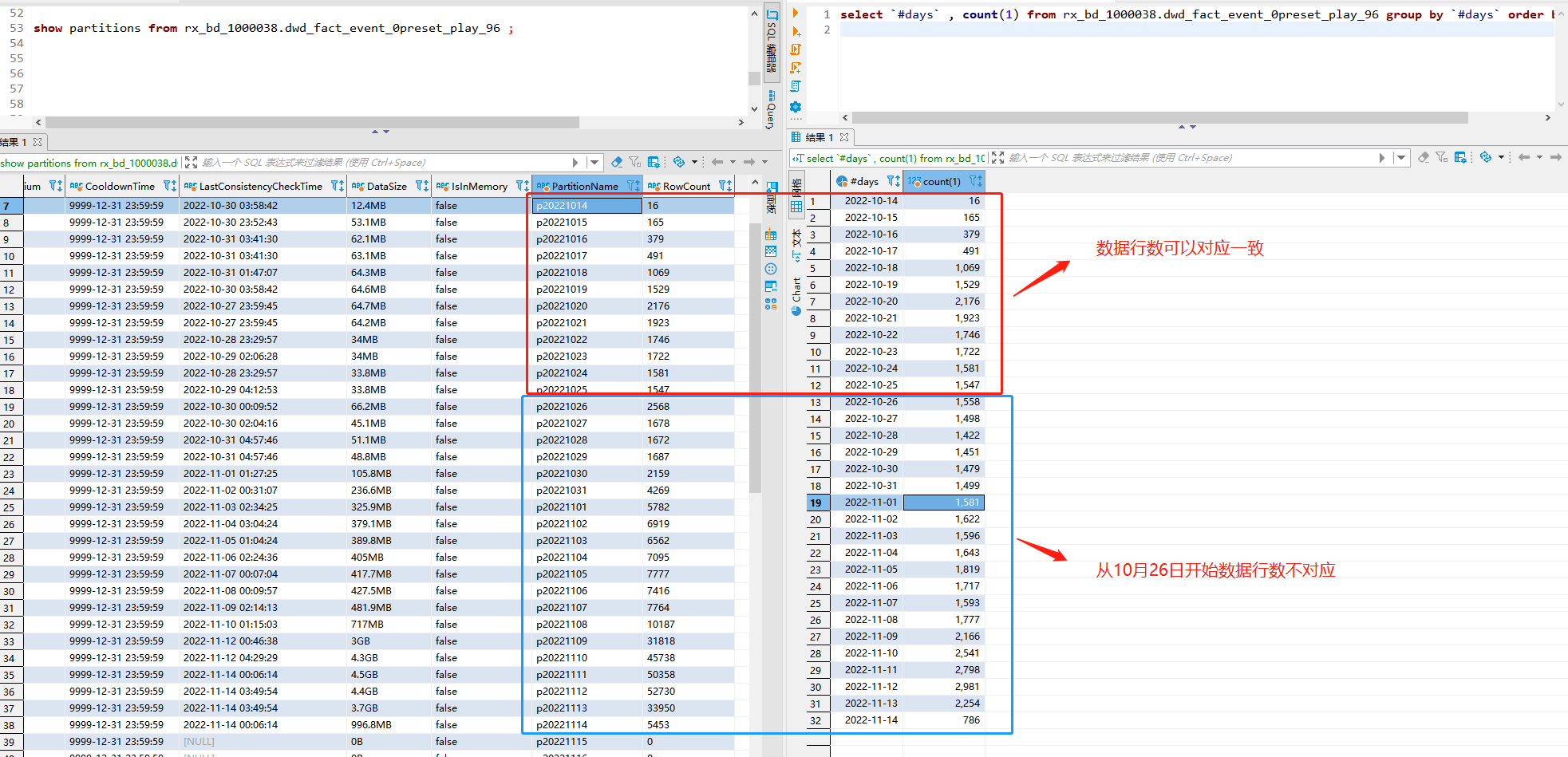The height and width of the screenshot is (757, 1568).
Task: Click left results grid vertical scrollbar
Action: [x=755, y=357]
